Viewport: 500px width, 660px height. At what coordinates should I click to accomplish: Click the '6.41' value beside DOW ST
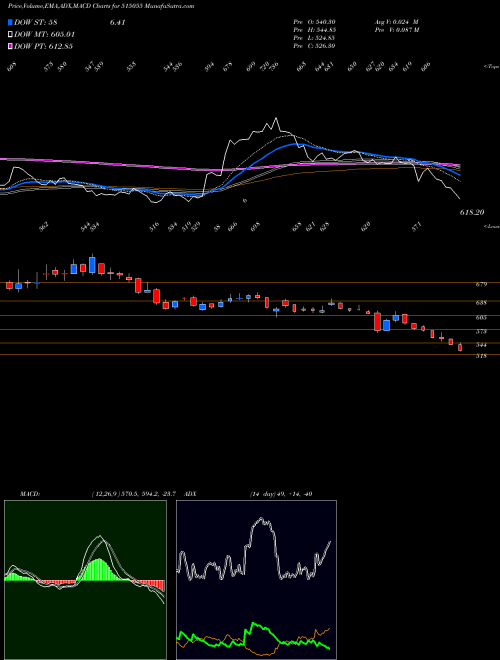coord(117,23)
